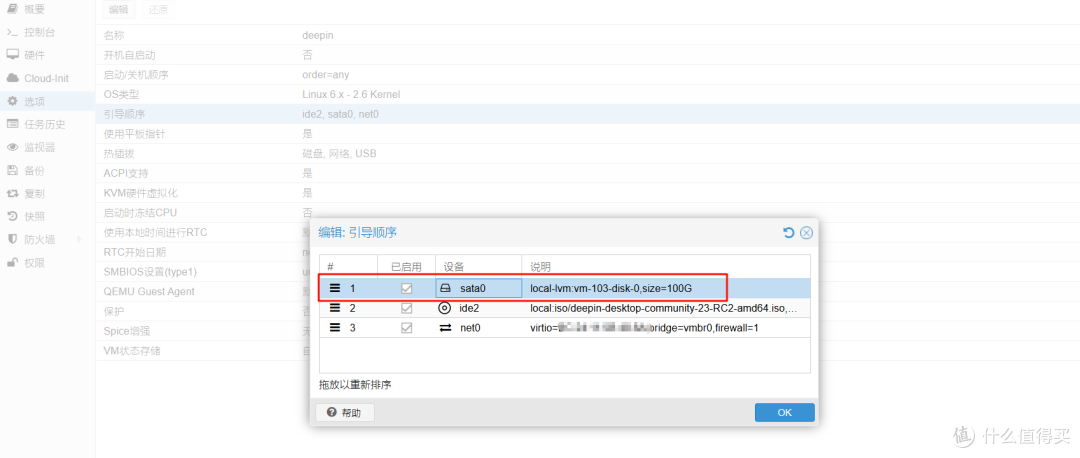Select the net0 device cell

pyautogui.click(x=478, y=328)
